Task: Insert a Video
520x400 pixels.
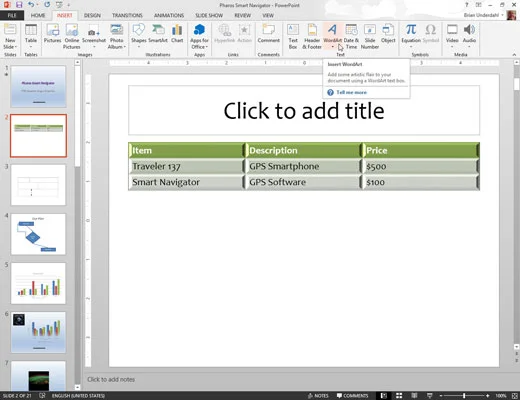Action: coord(452,32)
